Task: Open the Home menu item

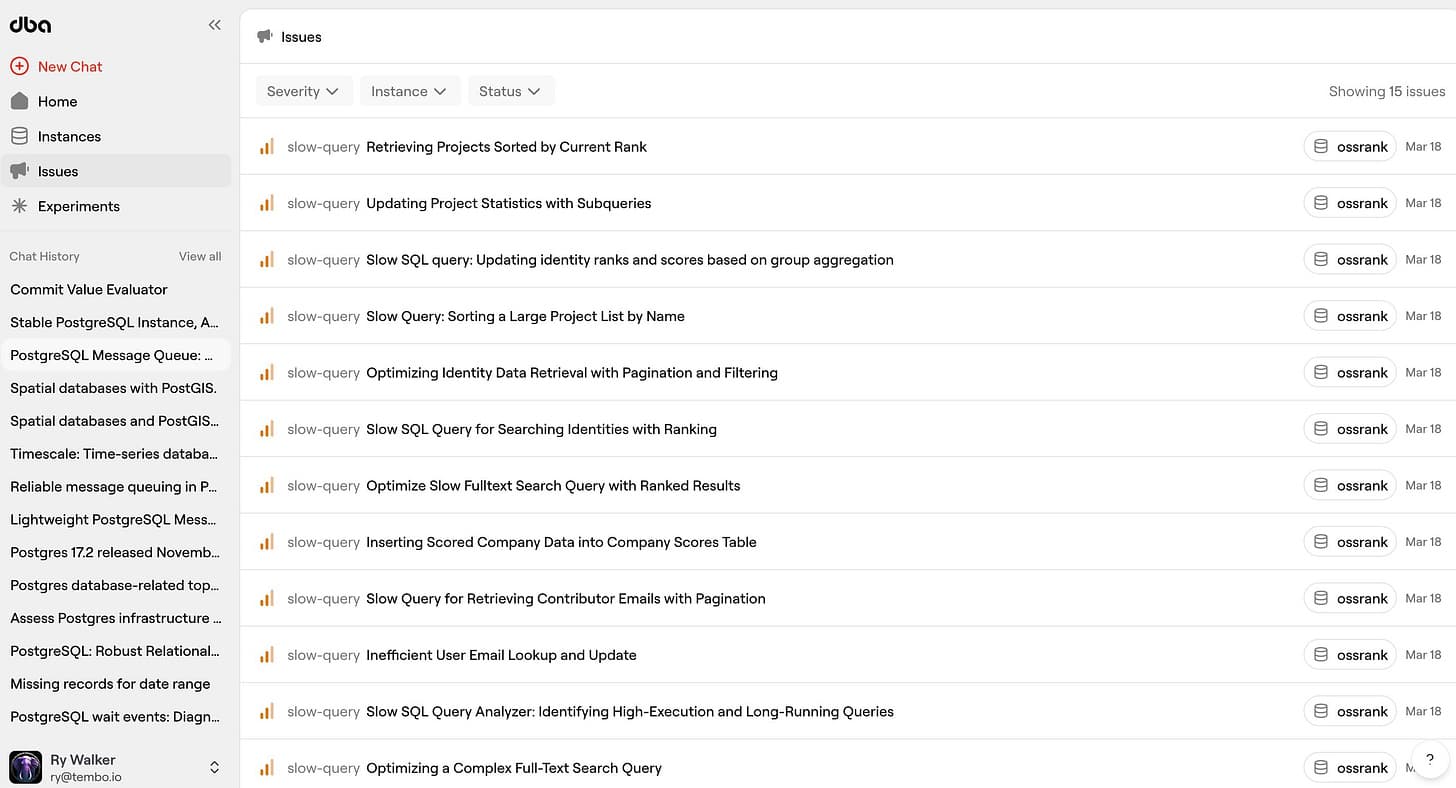Action: click(116, 101)
